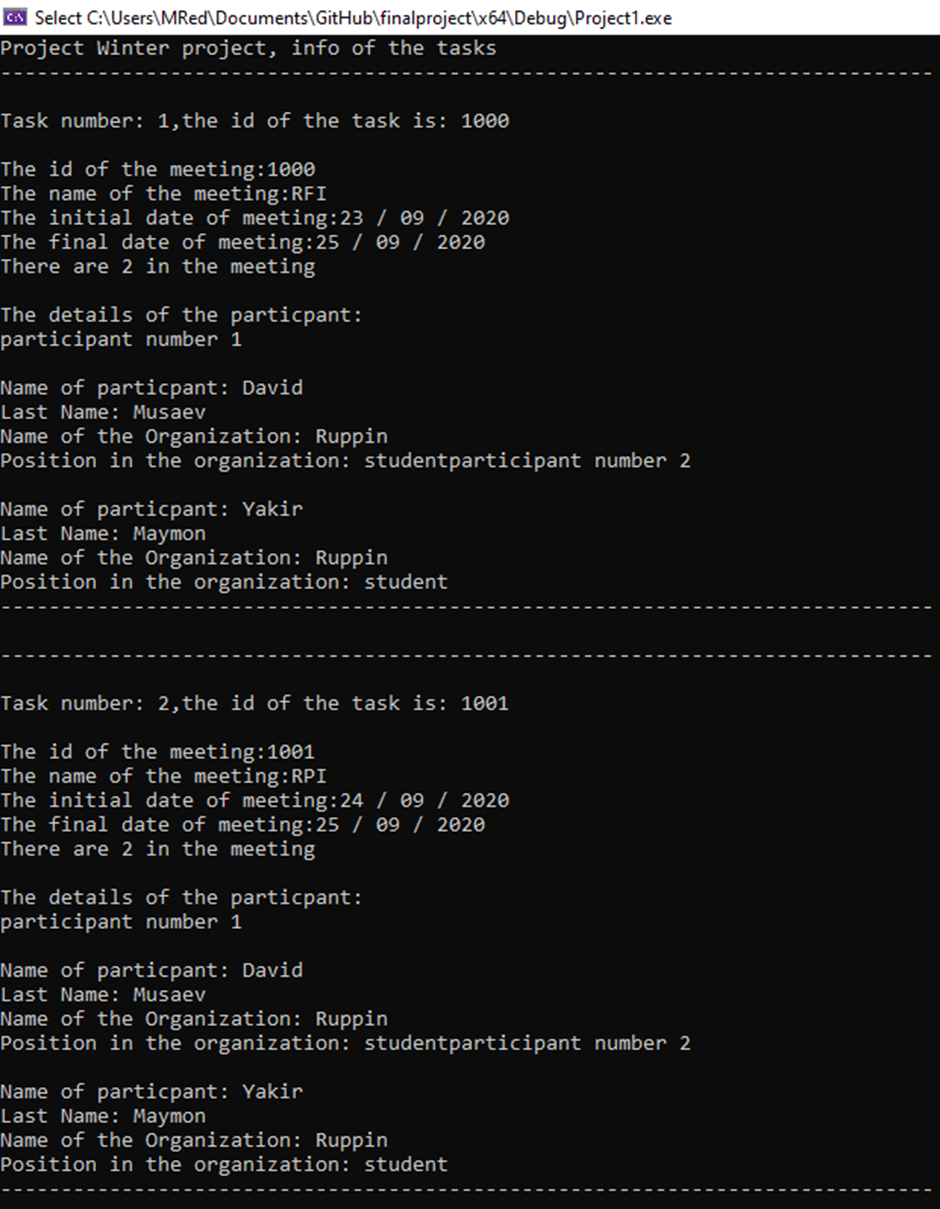
Task: Click the command prompt icon in title bar
Action: (13, 17)
